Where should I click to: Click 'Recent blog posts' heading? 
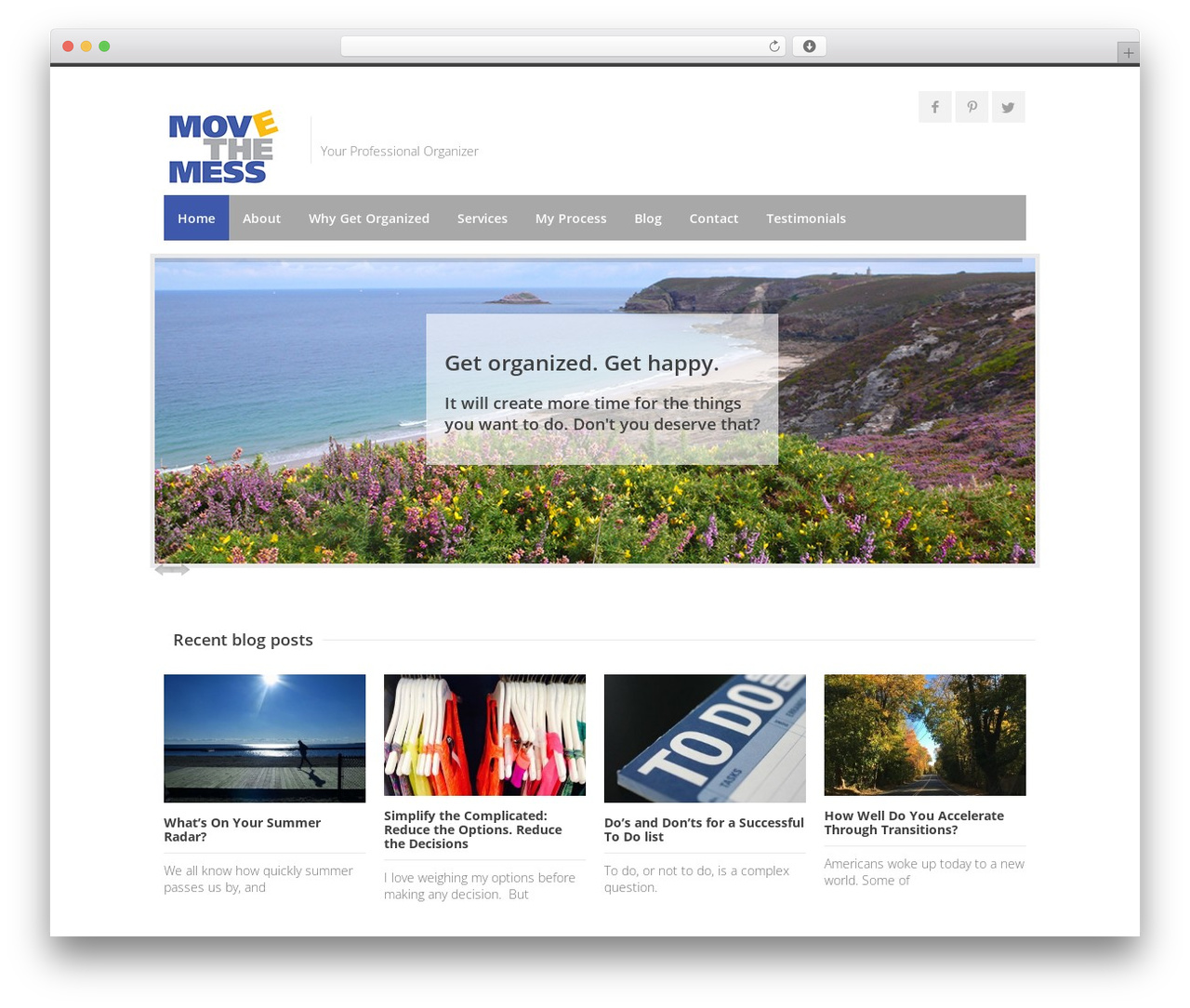pyautogui.click(x=243, y=640)
